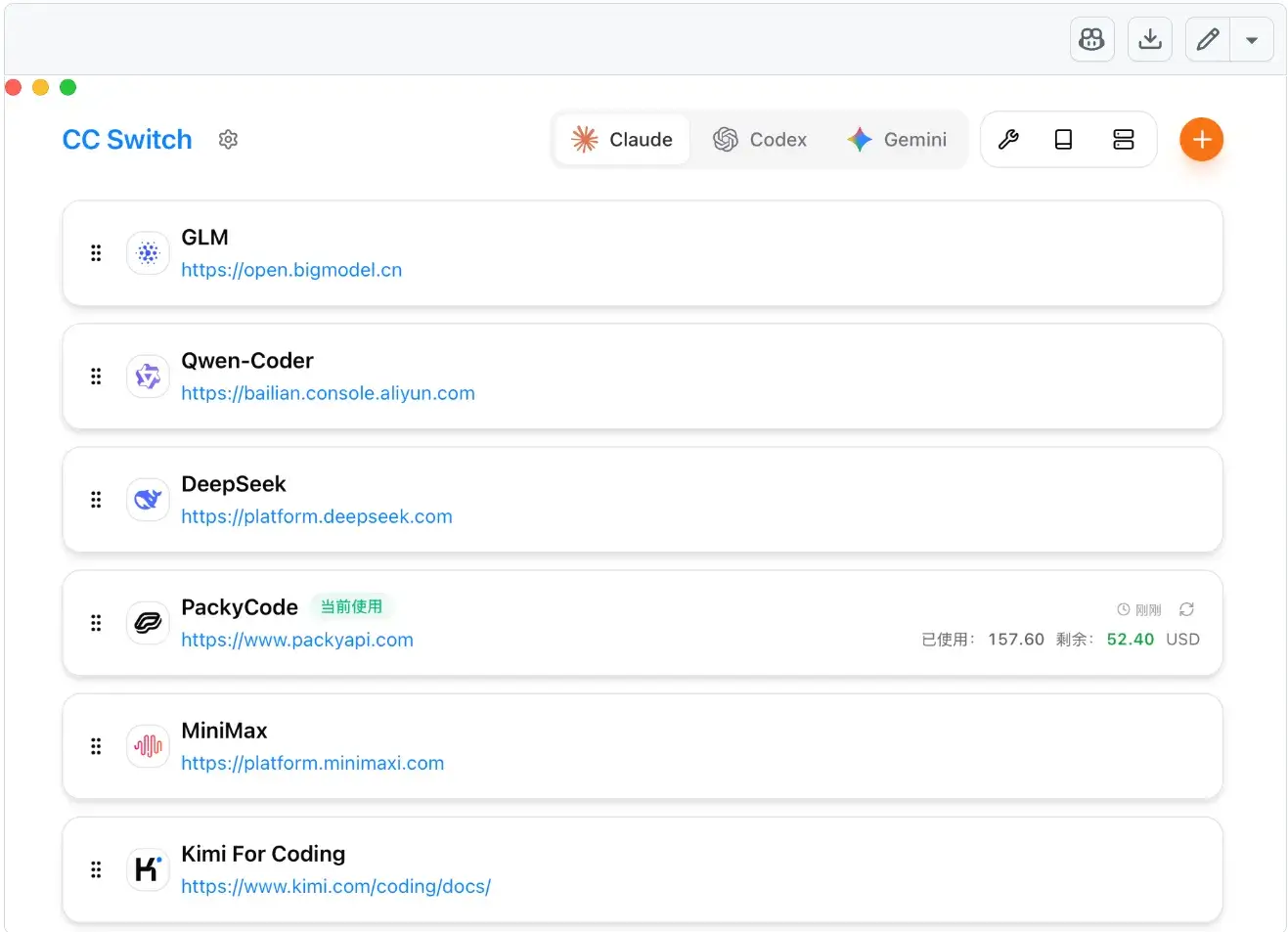Switch to the Codex tab
Viewport: 1288px width, 932px height.
click(x=760, y=140)
